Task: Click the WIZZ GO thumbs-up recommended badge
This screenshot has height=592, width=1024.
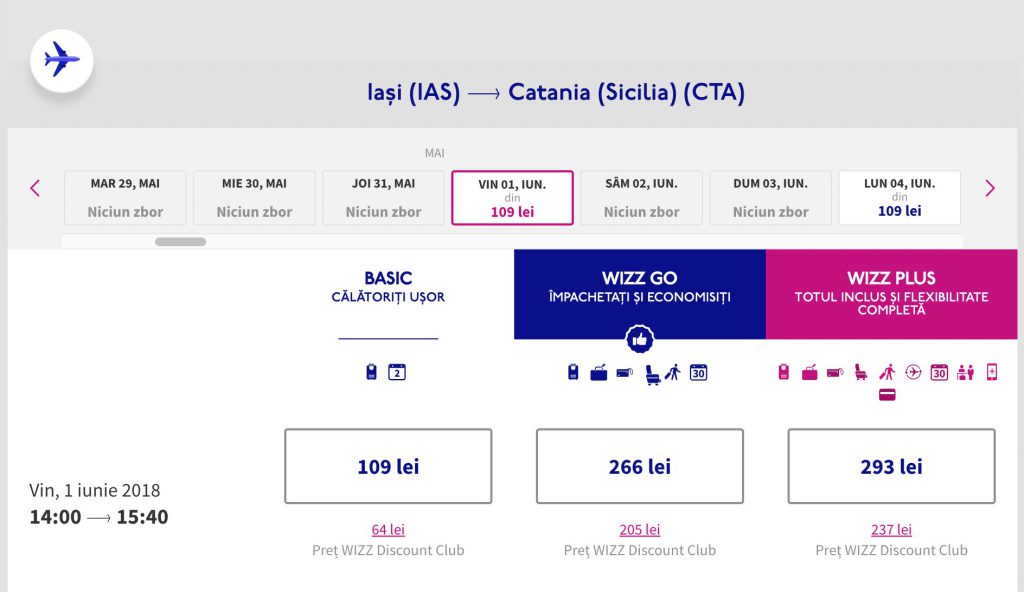Action: 640,340
